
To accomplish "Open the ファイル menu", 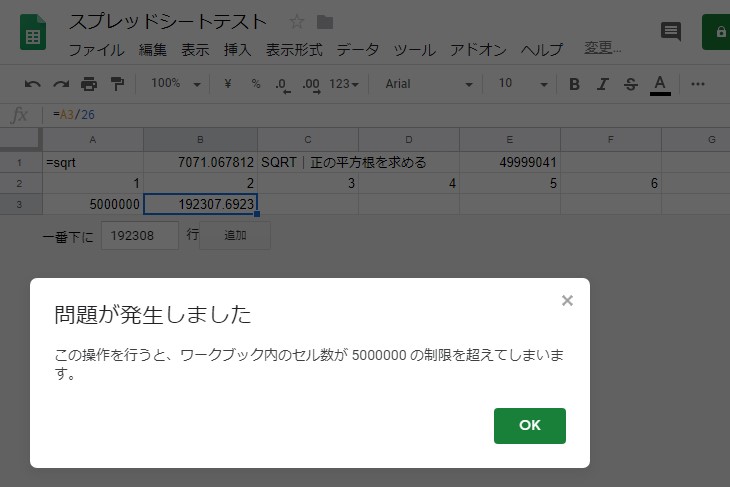I will point(96,49).
